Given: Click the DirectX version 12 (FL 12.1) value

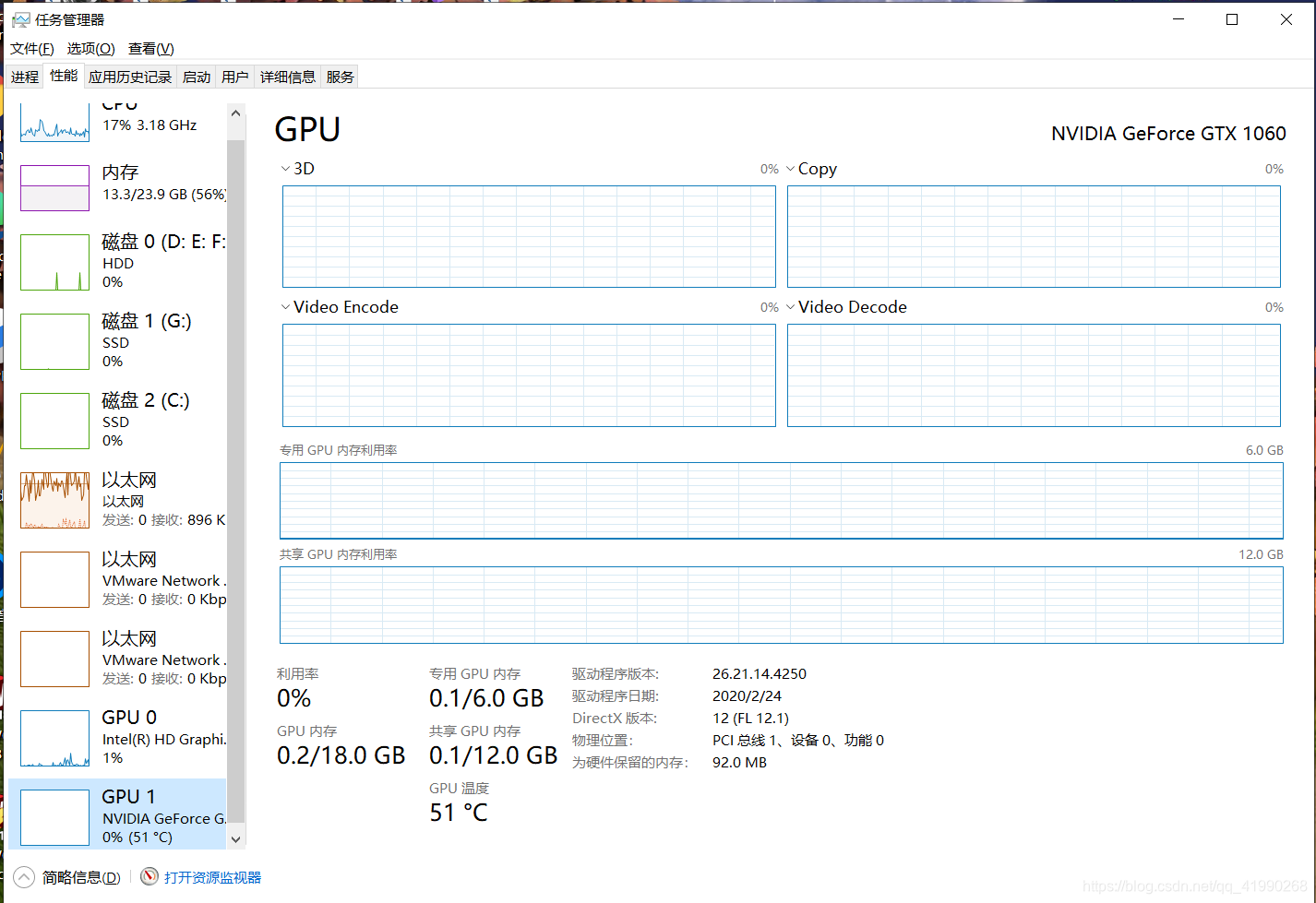Looking at the screenshot, I should pyautogui.click(x=750, y=719).
